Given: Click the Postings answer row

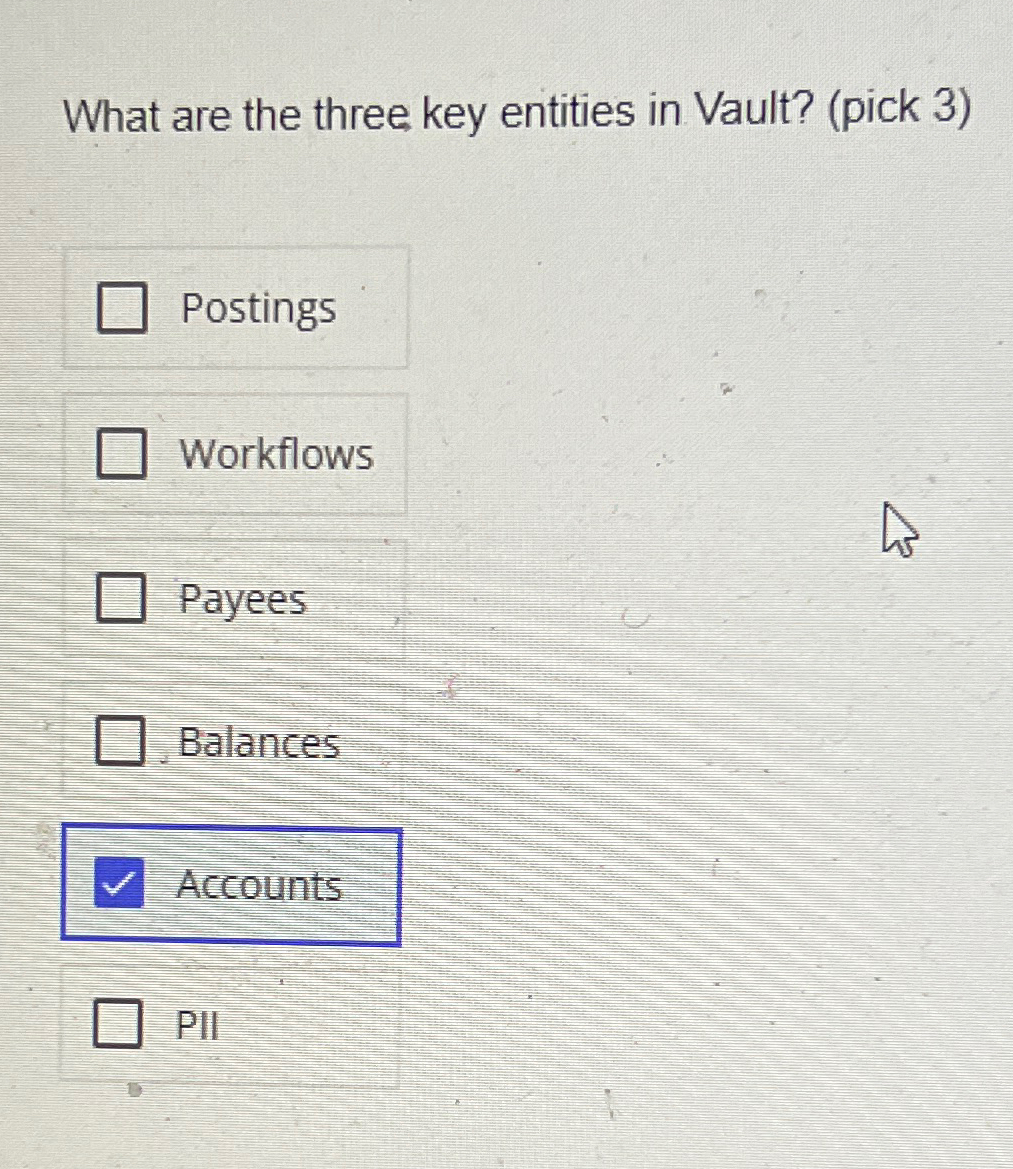Looking at the screenshot, I should (x=235, y=309).
